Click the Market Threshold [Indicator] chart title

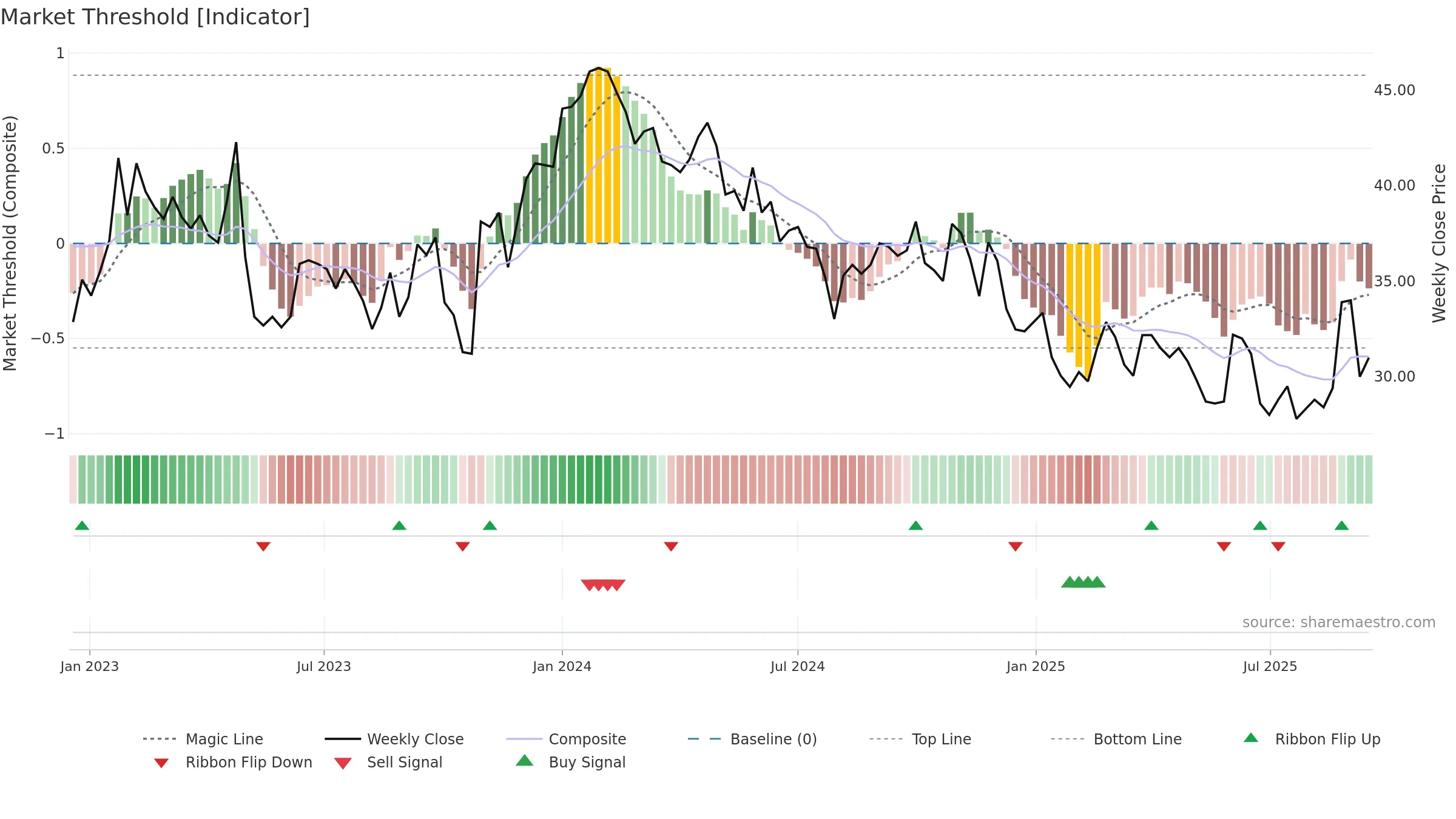point(155,17)
